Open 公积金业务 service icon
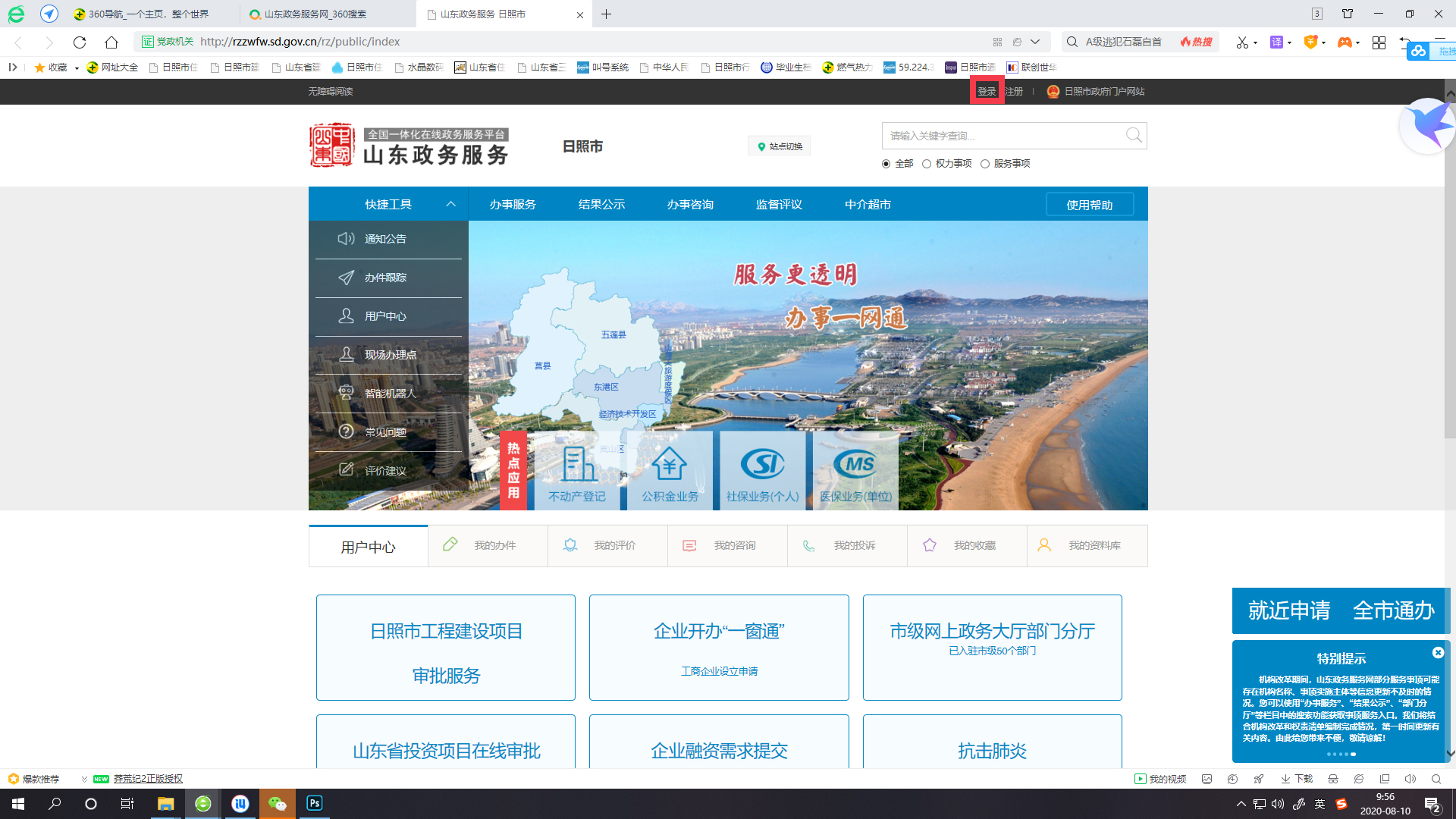Screen dimensions: 1456x819 click(x=670, y=466)
